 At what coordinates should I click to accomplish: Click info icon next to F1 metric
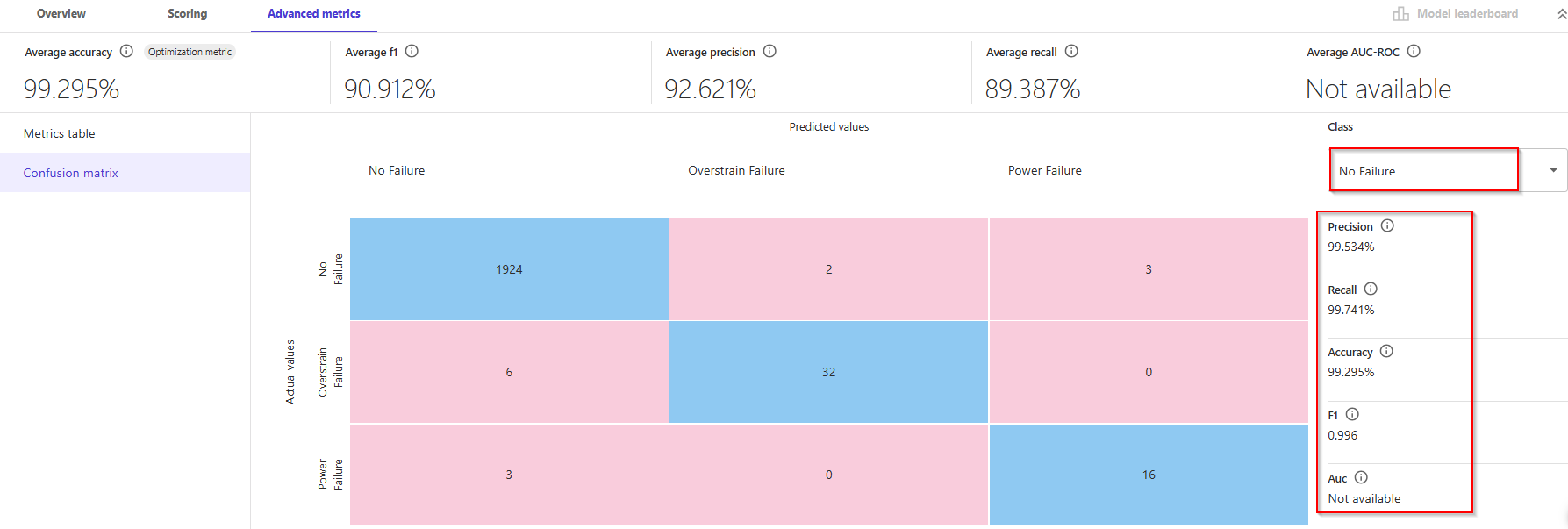[1352, 414]
